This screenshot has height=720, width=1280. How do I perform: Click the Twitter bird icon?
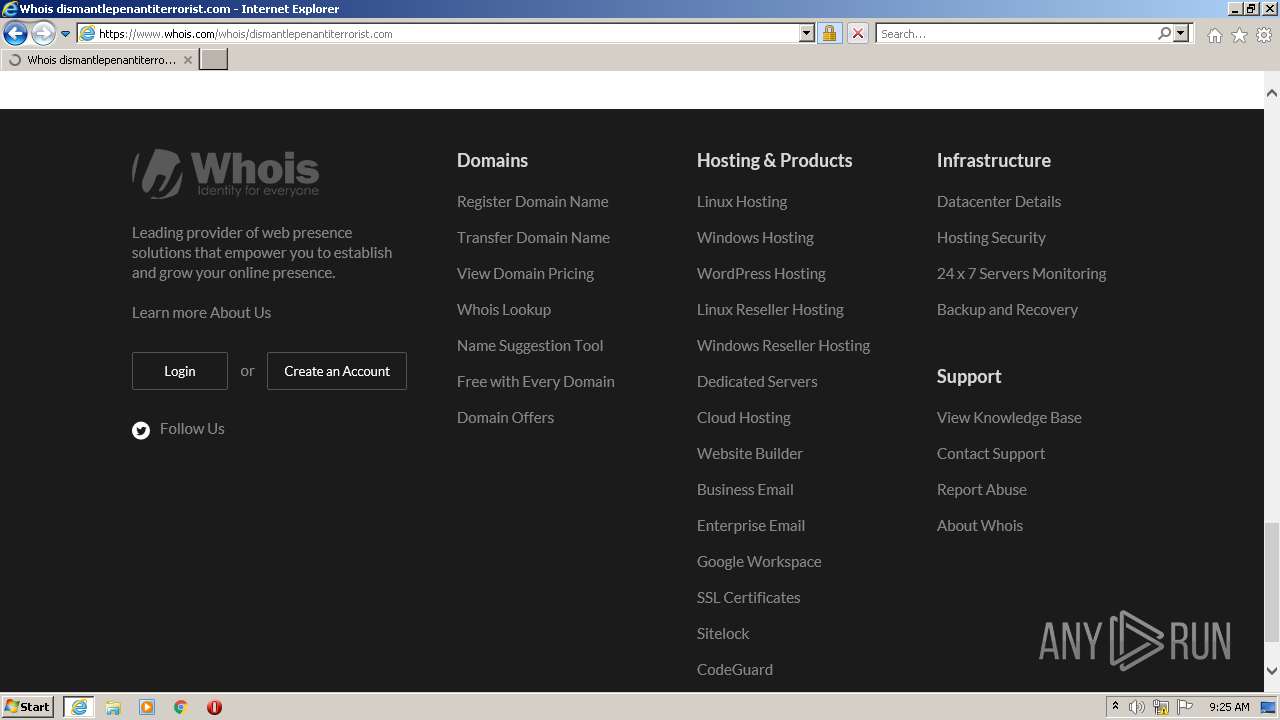141,430
